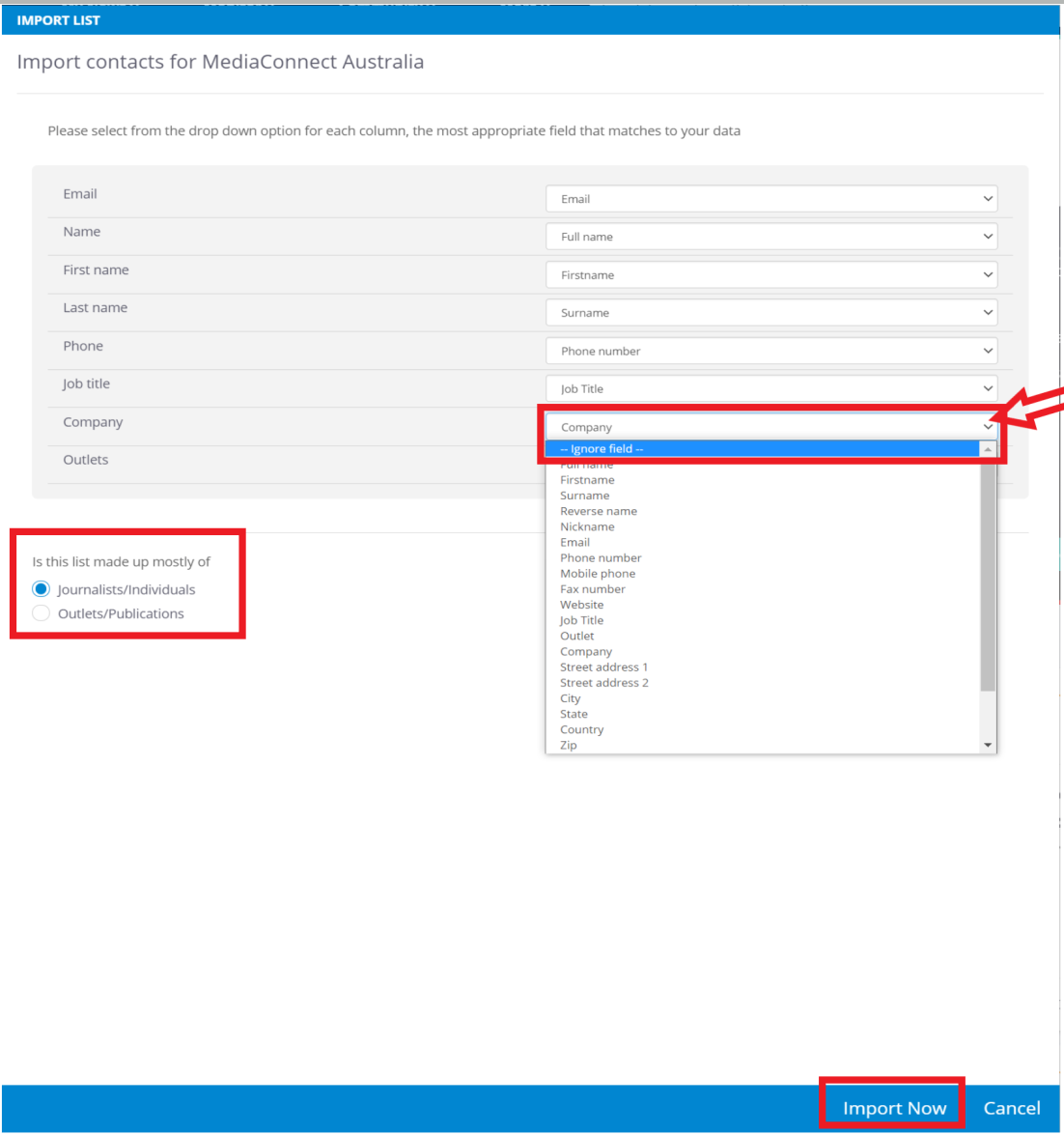Choose 'Reverse name' from the dropdown list
1064x1135 pixels.
click(599, 511)
